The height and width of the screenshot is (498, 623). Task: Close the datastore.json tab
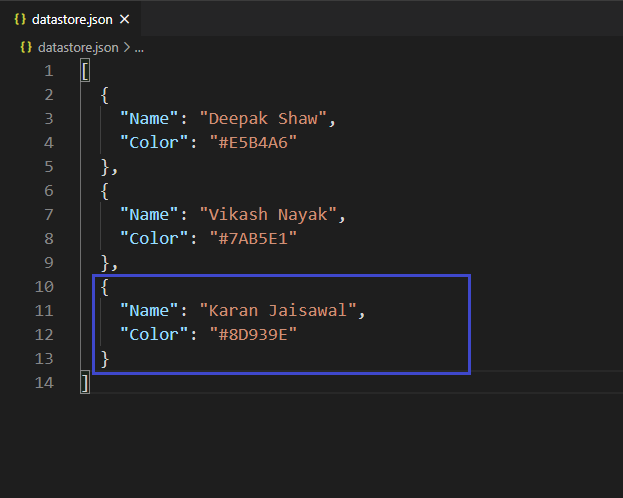[125, 19]
